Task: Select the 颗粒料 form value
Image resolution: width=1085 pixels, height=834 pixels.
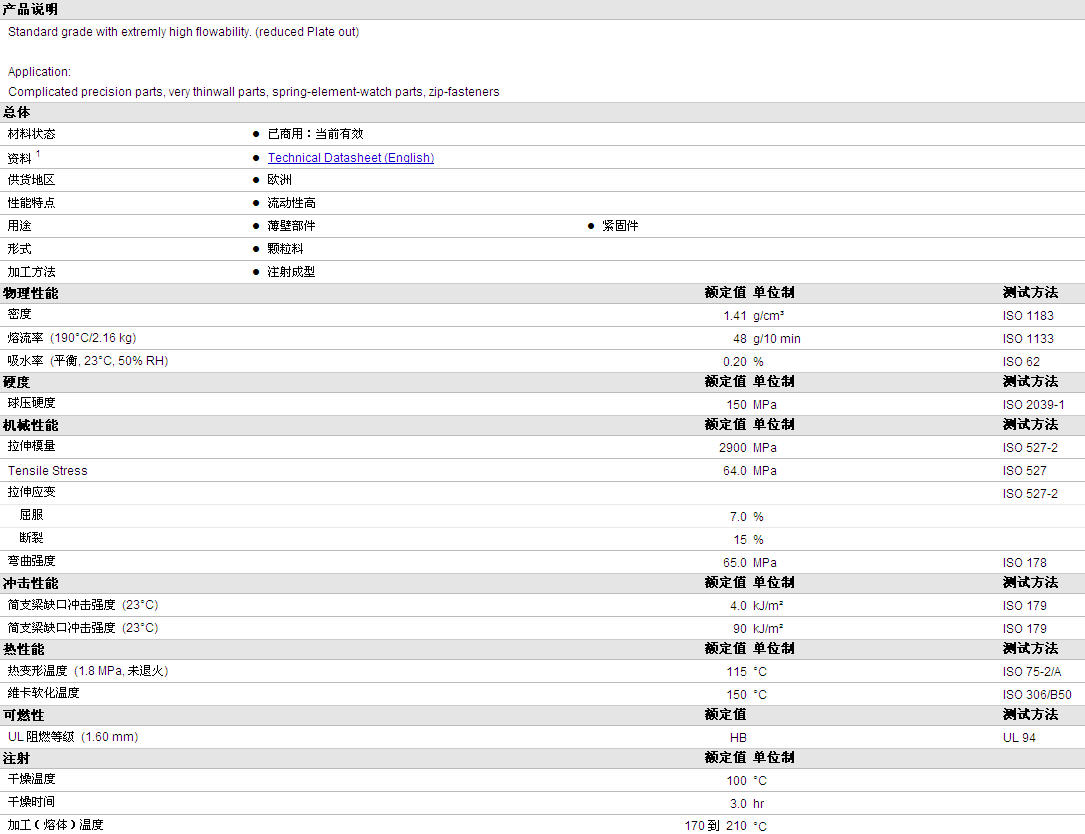Action: click(285, 248)
